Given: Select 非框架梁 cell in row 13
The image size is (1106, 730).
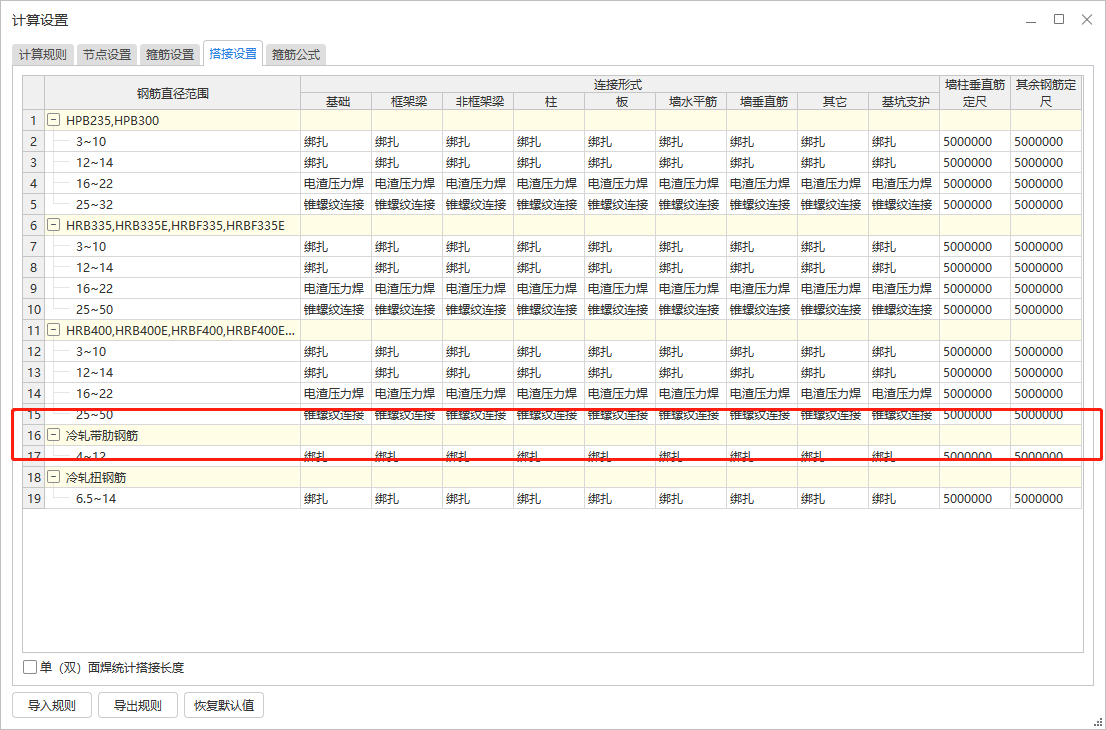Looking at the screenshot, I should [x=478, y=372].
